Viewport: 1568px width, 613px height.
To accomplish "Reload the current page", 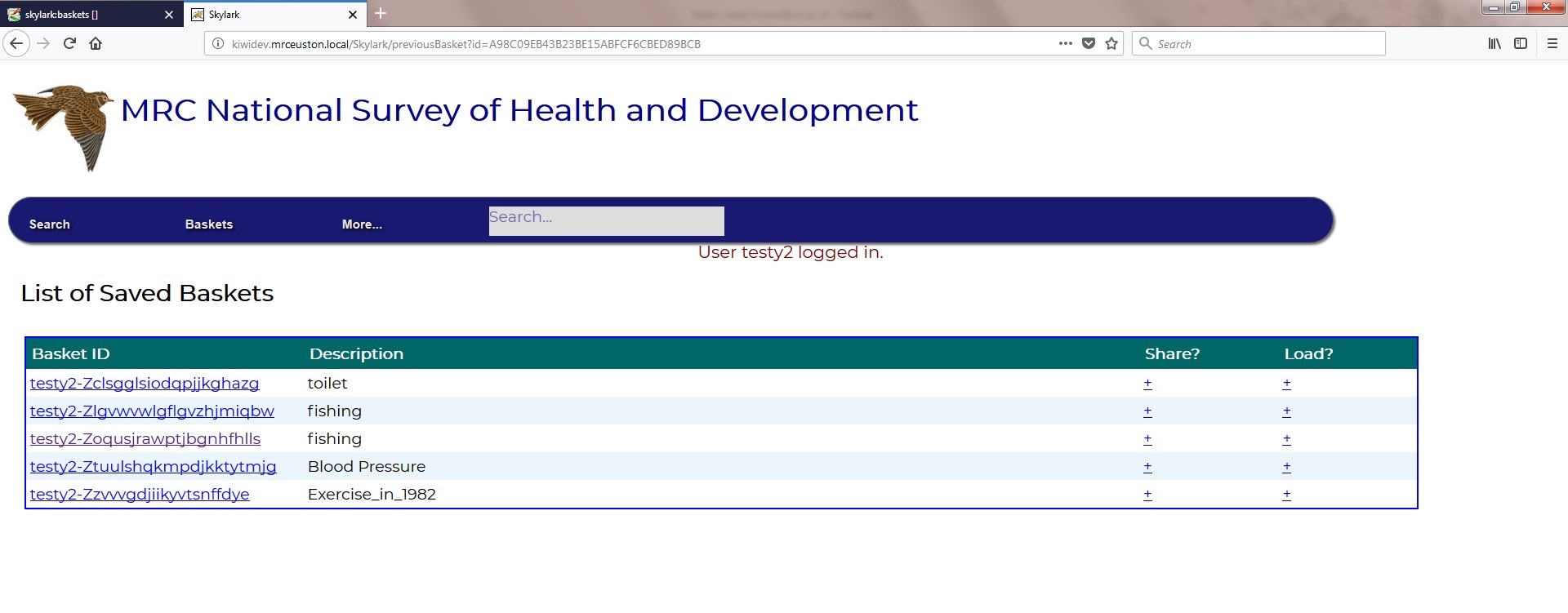I will pyautogui.click(x=69, y=44).
